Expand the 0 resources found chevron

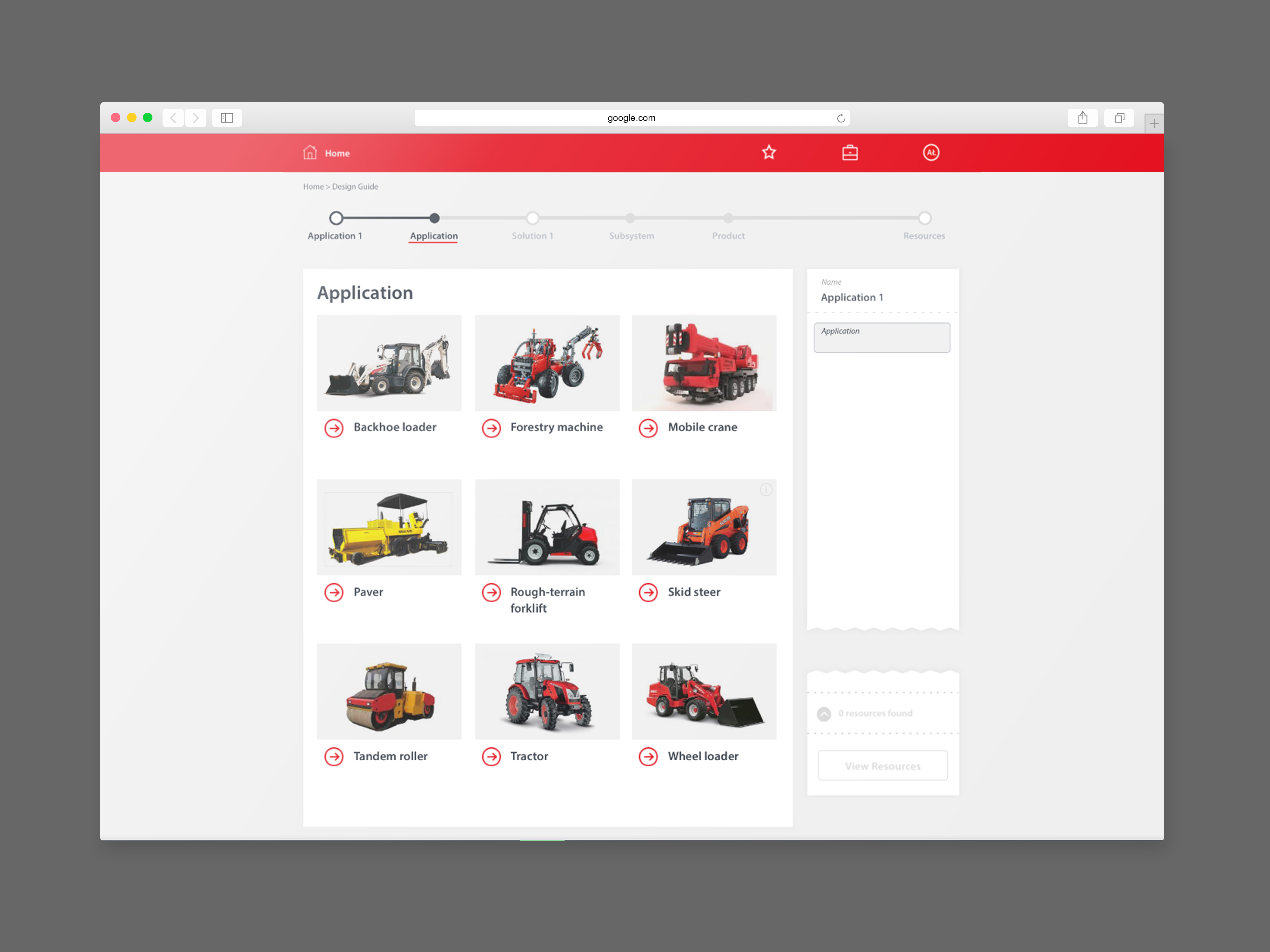(824, 714)
